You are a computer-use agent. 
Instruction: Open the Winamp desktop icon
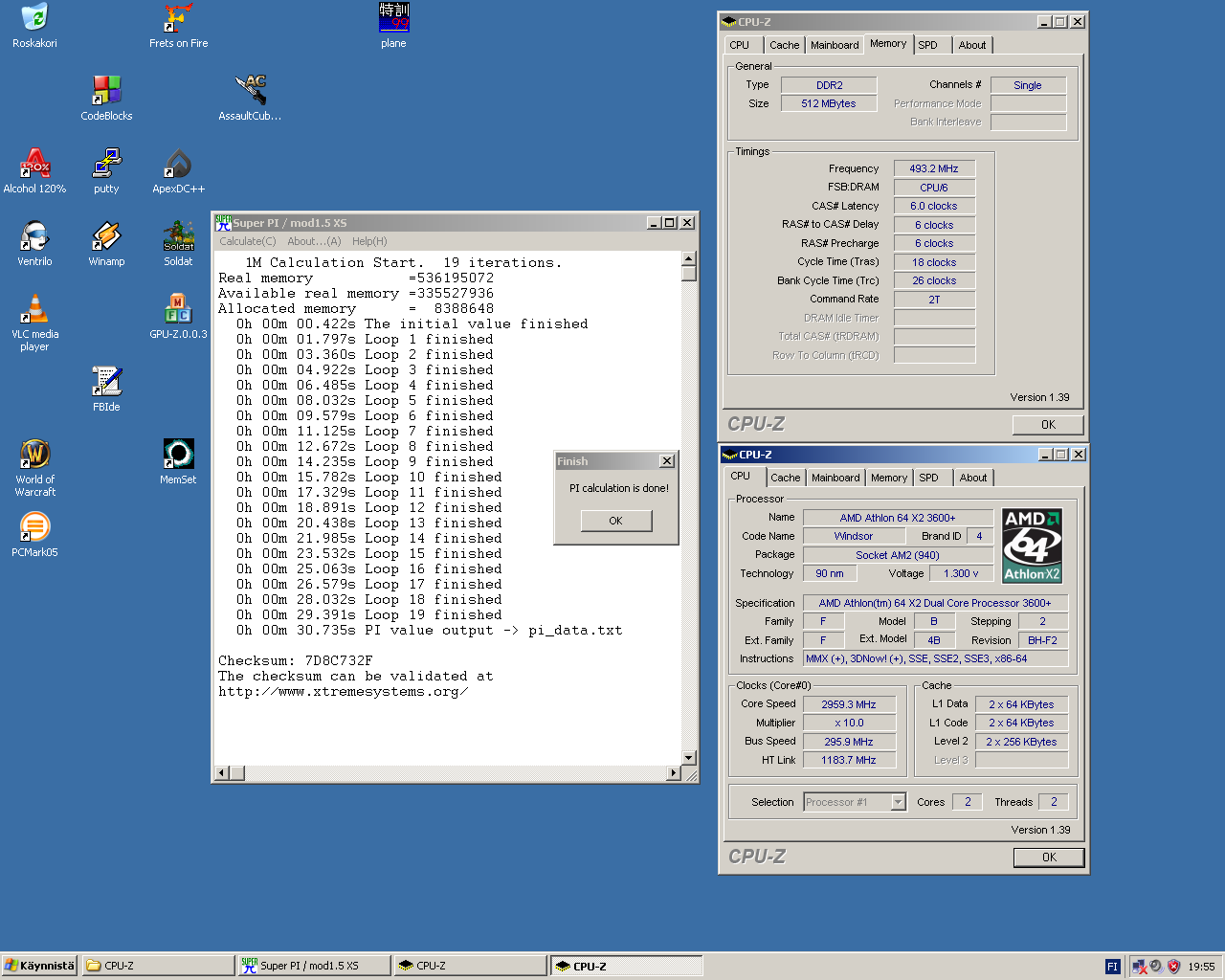(106, 244)
